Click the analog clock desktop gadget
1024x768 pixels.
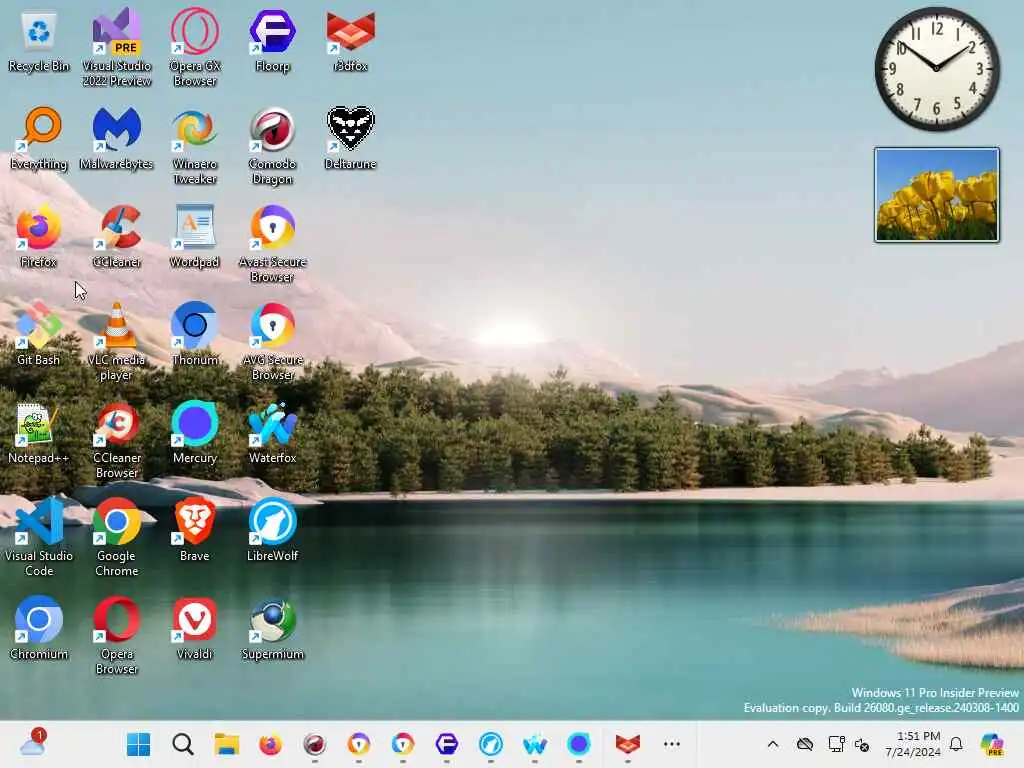[936, 68]
